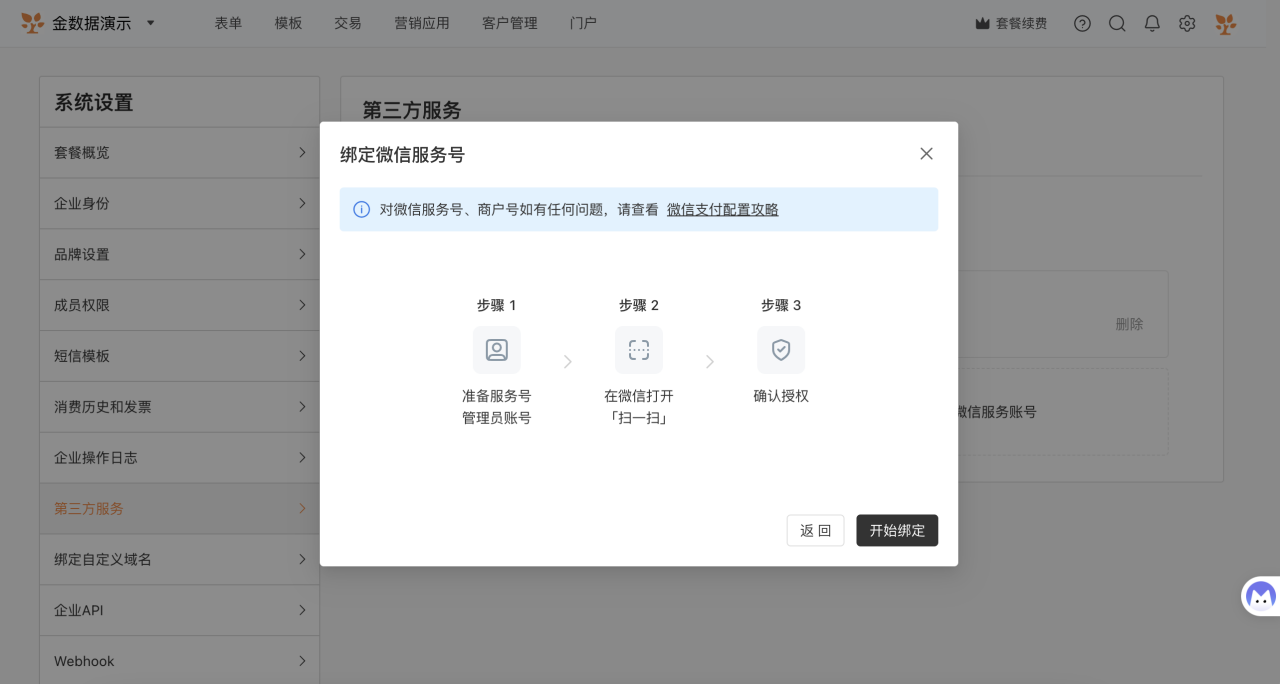The width and height of the screenshot is (1280, 684).
Task: Select 成员权限 in the settings sidebar
Action: click(x=180, y=305)
